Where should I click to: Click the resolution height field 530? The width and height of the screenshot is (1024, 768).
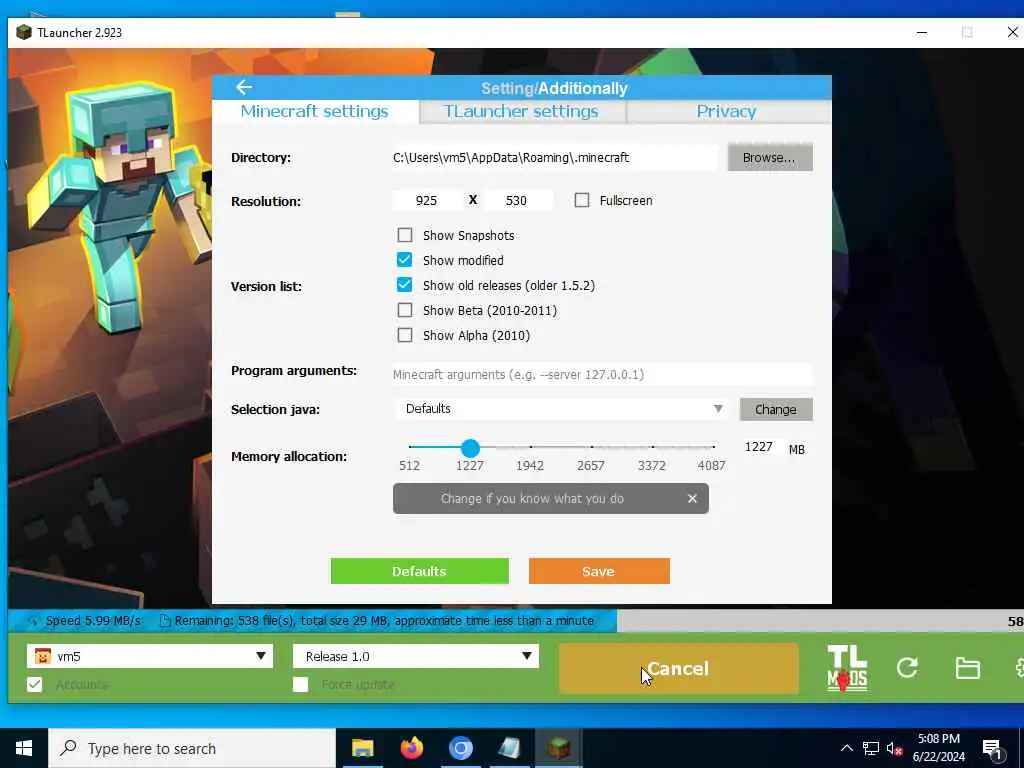[517, 200]
